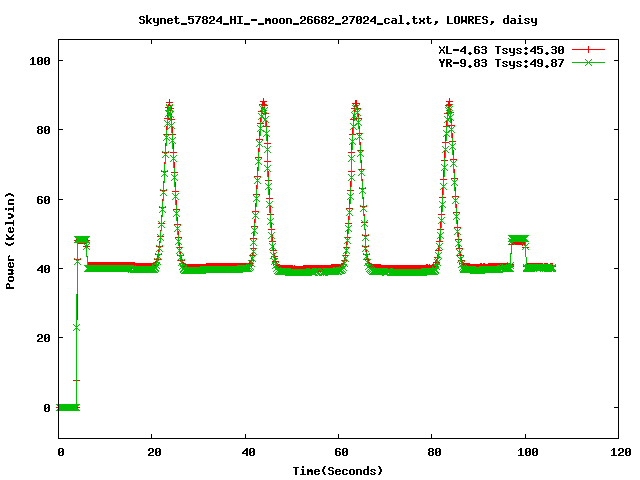
Task: Click the x-axis tick label 60
Action: 341,452
